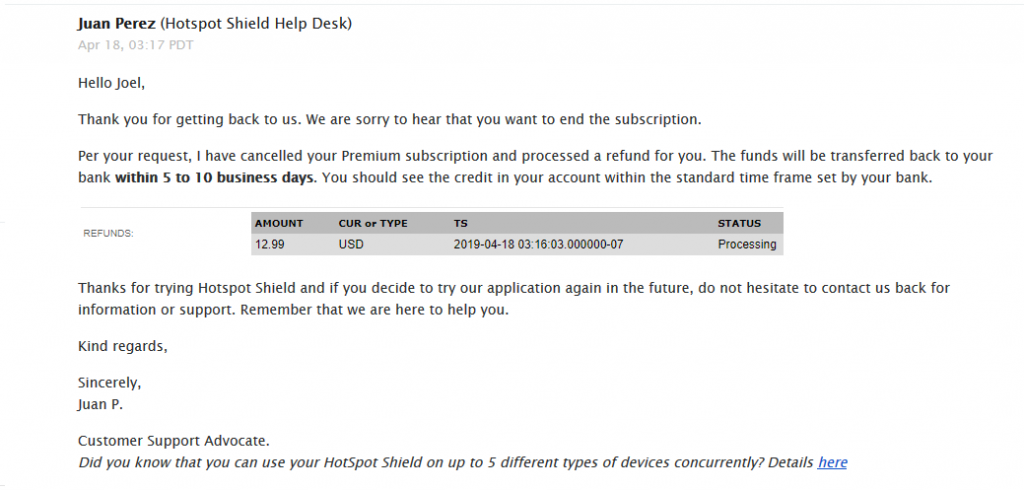
Task: Click the Apr 18, 03:17 PDT timestamp
Action: [136, 45]
